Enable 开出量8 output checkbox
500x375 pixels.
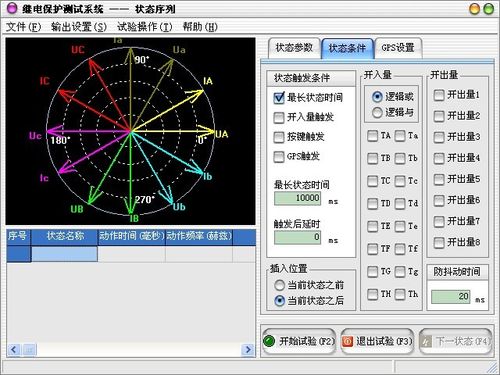point(439,242)
